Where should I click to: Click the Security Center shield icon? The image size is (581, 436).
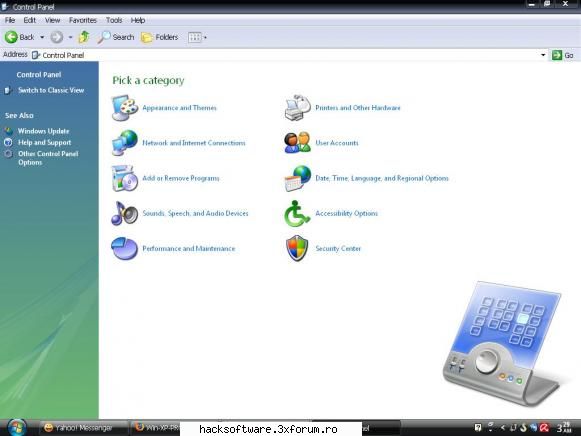click(x=297, y=248)
